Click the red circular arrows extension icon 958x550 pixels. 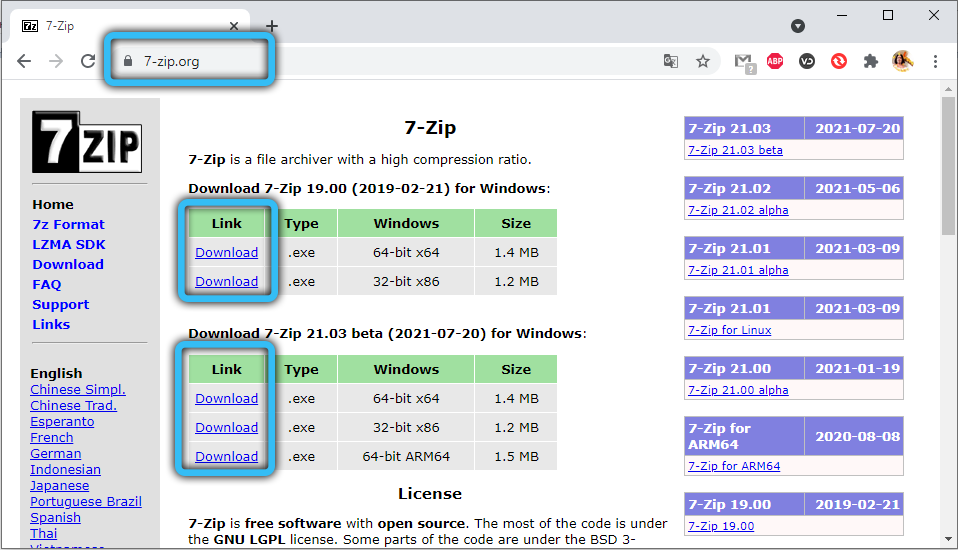(839, 61)
